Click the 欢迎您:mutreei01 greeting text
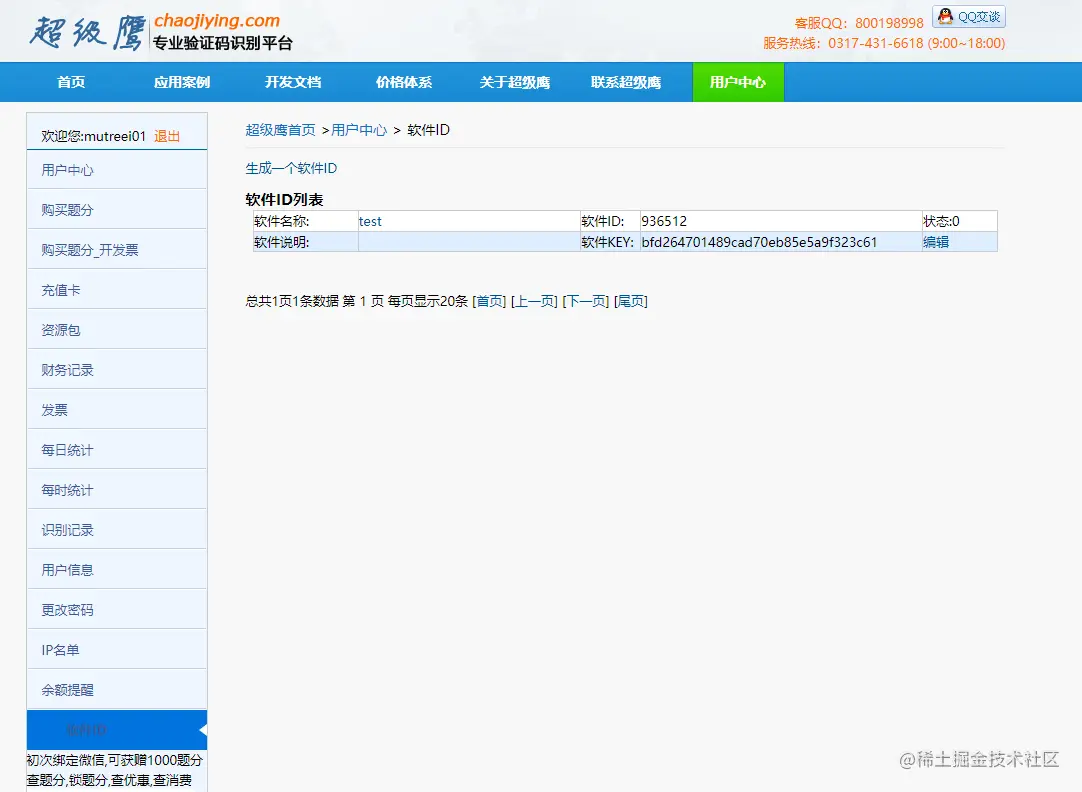The height and width of the screenshot is (792, 1082). [x=93, y=136]
